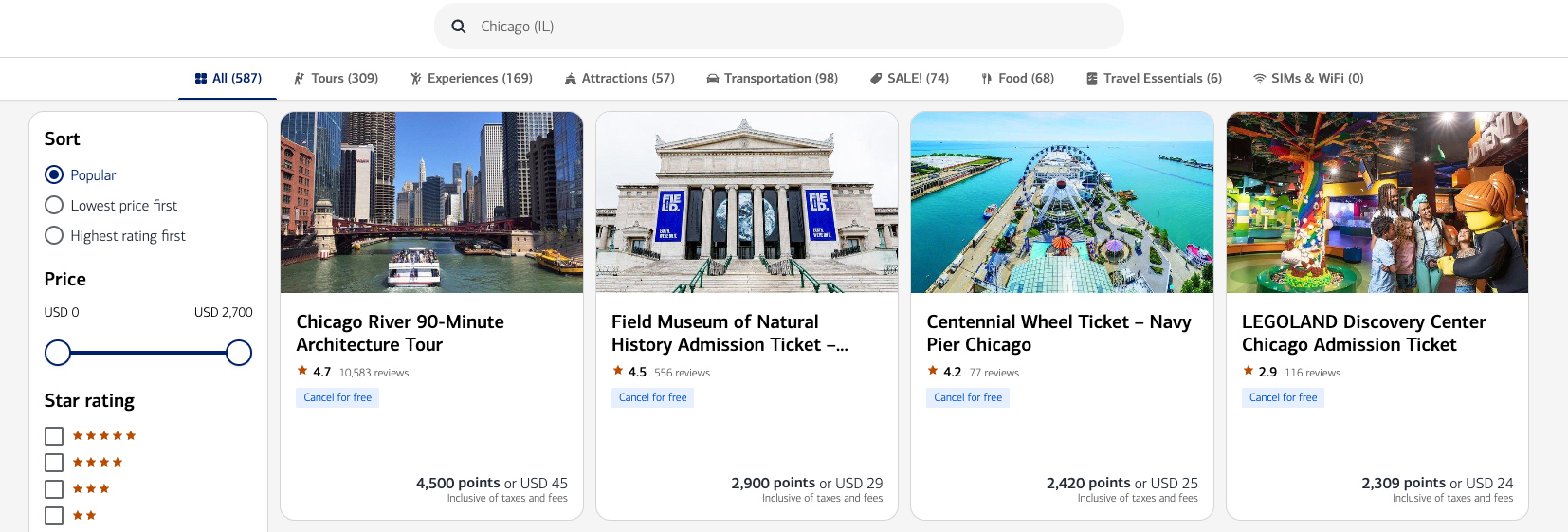The image size is (1568, 532).
Task: Click the 2,420 points or USD 25 price
Action: tap(1122, 483)
